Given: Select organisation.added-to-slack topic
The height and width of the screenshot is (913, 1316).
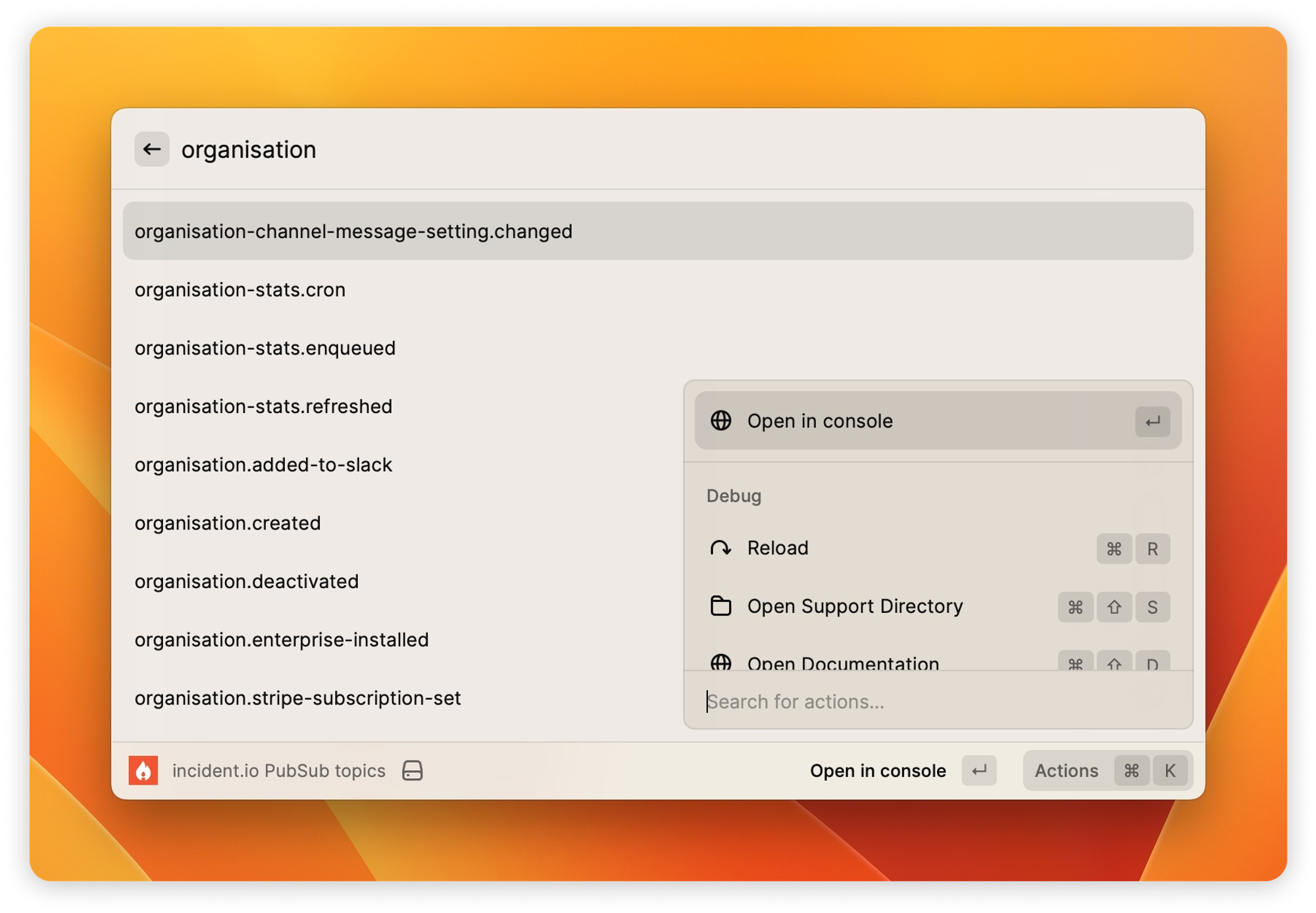Looking at the screenshot, I should [x=263, y=464].
